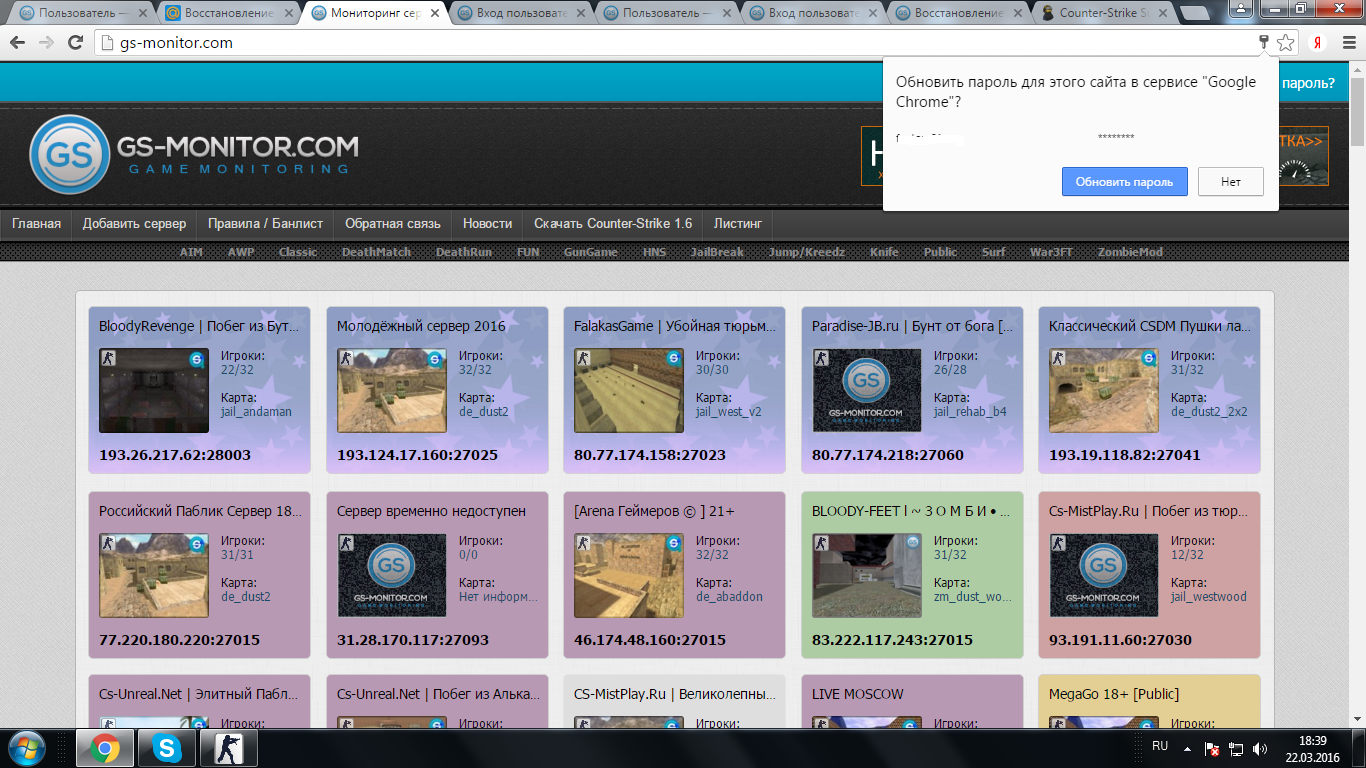Click the Yandex extension icon in toolbar
Image resolution: width=1366 pixels, height=768 pixels.
click(x=1319, y=43)
